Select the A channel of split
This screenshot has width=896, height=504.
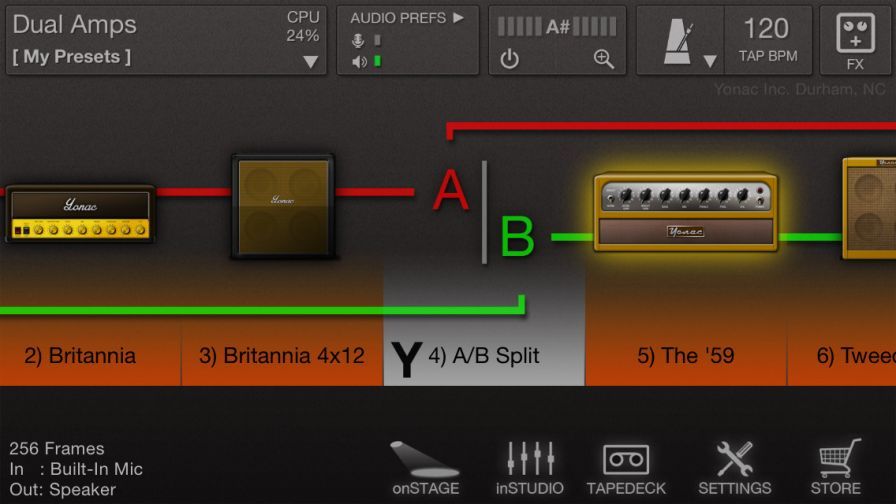(x=450, y=190)
